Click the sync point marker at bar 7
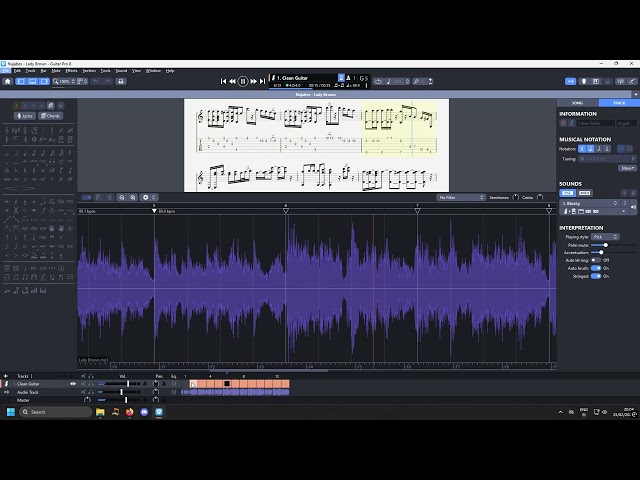The image size is (640, 480). (x=417, y=211)
